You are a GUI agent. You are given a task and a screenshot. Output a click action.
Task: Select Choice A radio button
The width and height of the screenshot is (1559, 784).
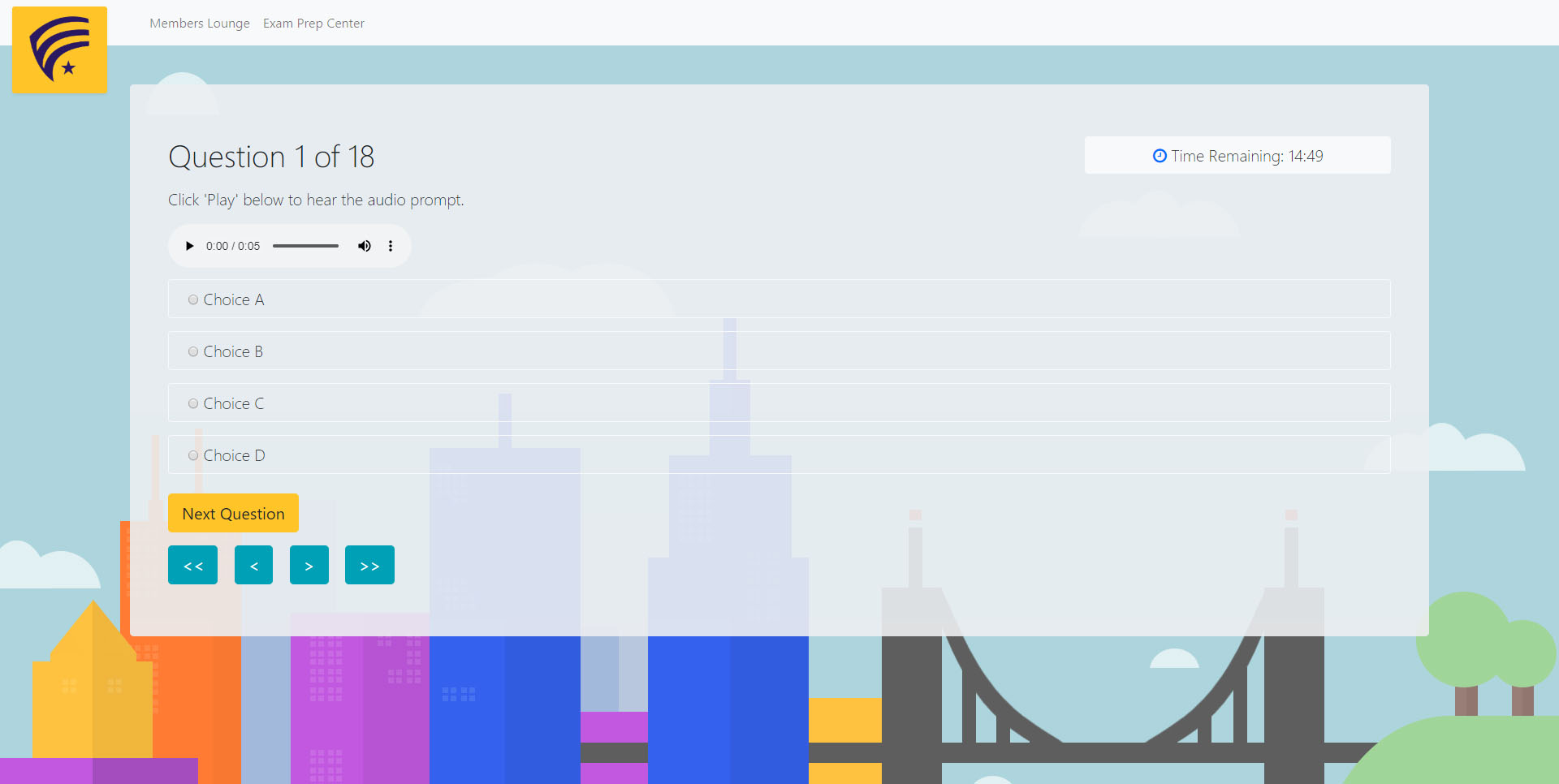pos(193,299)
